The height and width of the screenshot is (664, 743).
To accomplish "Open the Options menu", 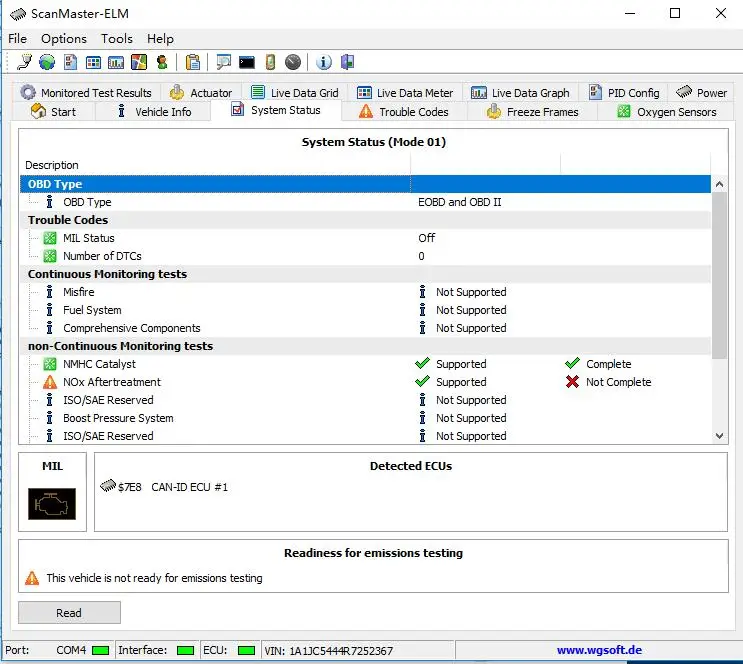I will [64, 39].
